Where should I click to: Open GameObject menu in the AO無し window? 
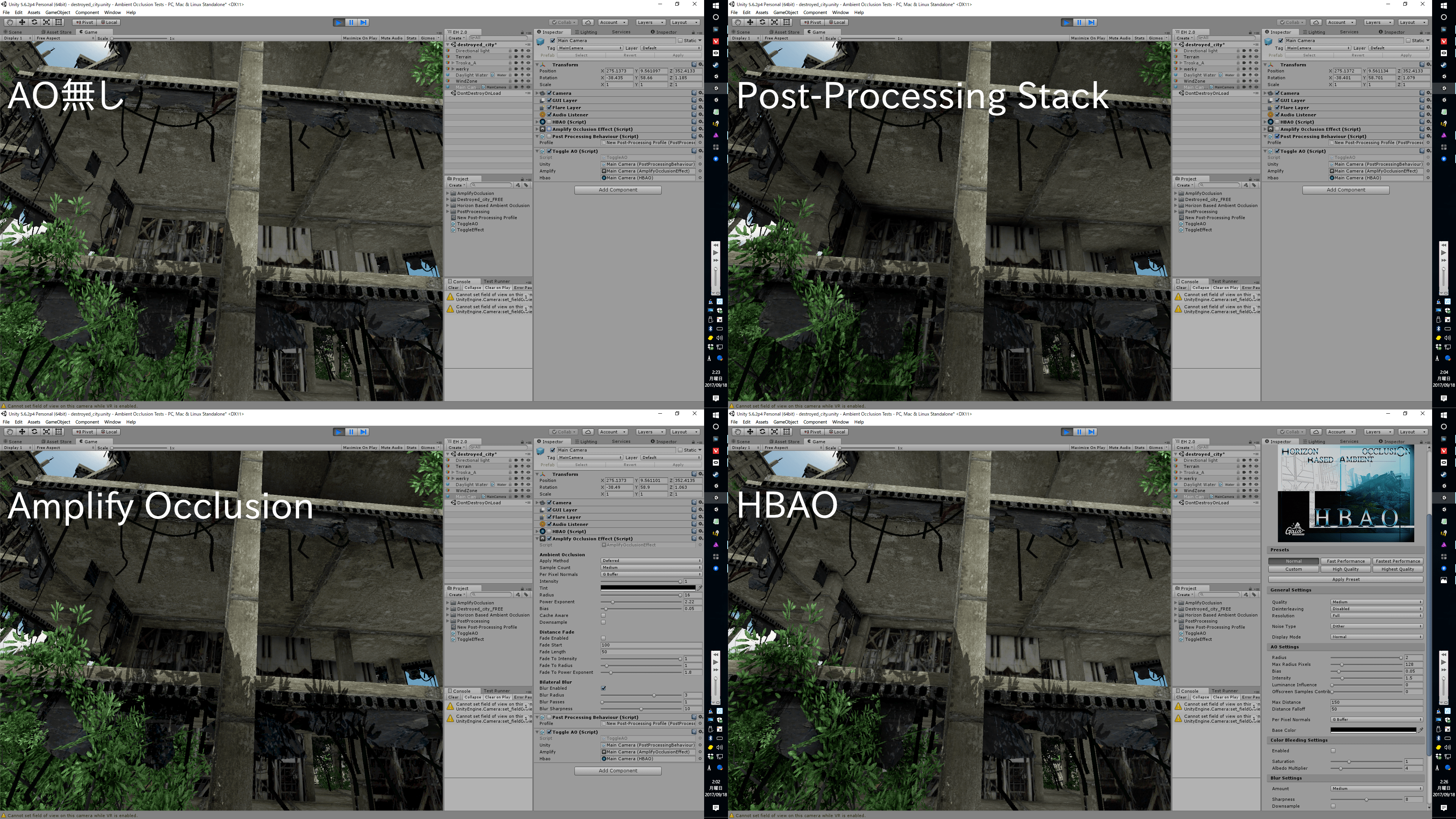[58, 13]
